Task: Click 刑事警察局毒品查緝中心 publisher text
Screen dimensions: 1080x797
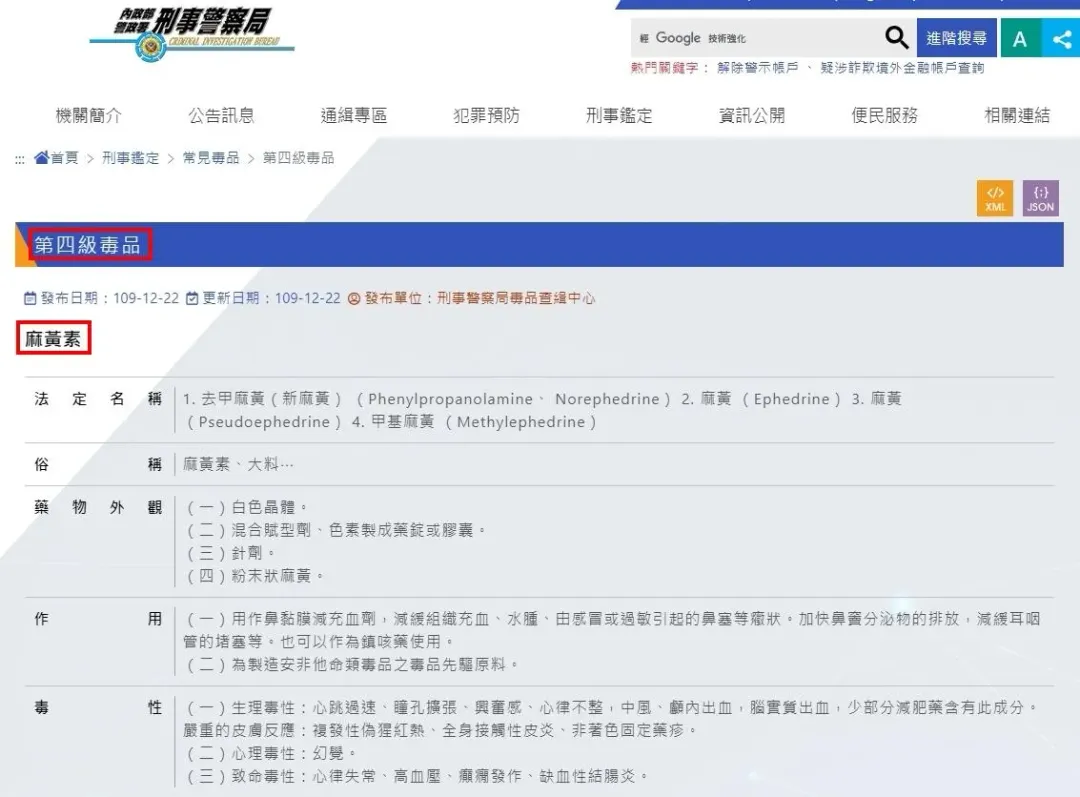Action: 516,298
